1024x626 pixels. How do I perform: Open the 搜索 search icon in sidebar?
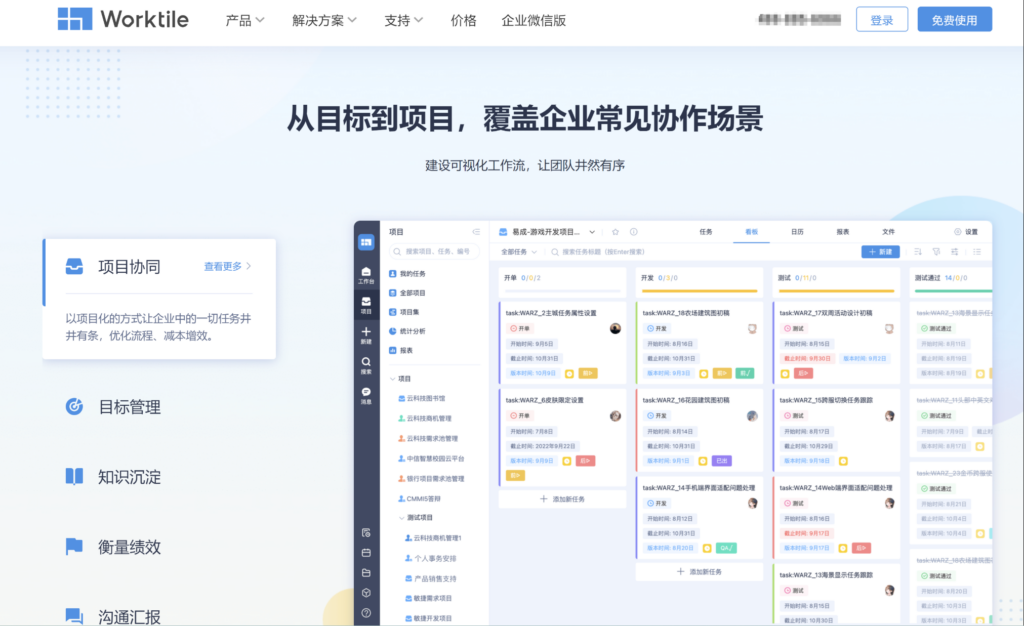pyautogui.click(x=366, y=365)
